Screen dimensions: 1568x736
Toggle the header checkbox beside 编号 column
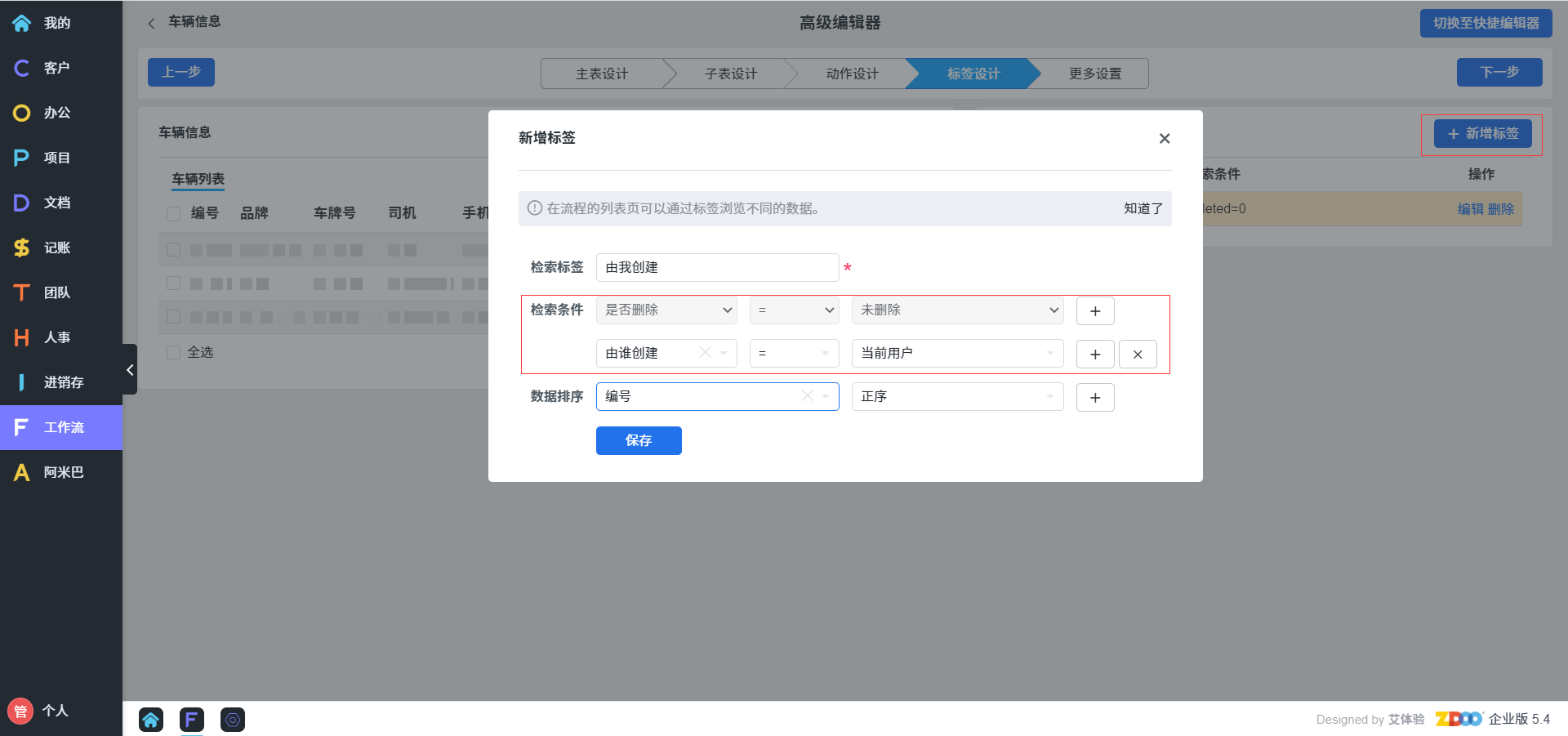click(173, 214)
